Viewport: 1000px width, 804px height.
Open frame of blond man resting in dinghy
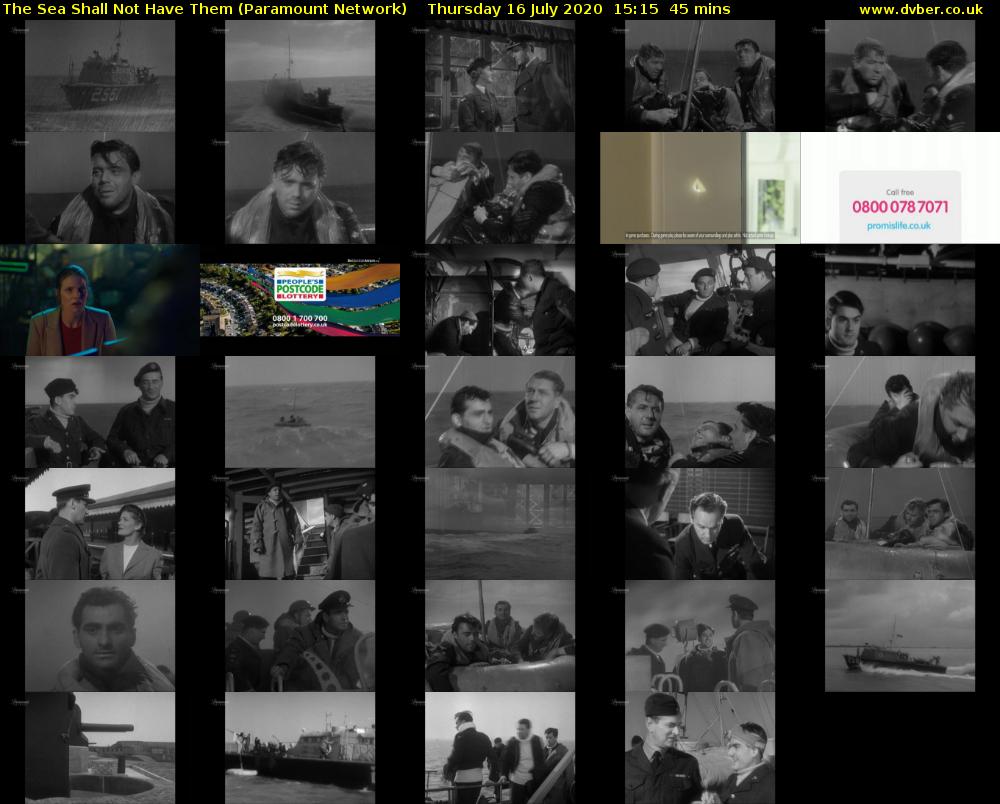coord(900,524)
